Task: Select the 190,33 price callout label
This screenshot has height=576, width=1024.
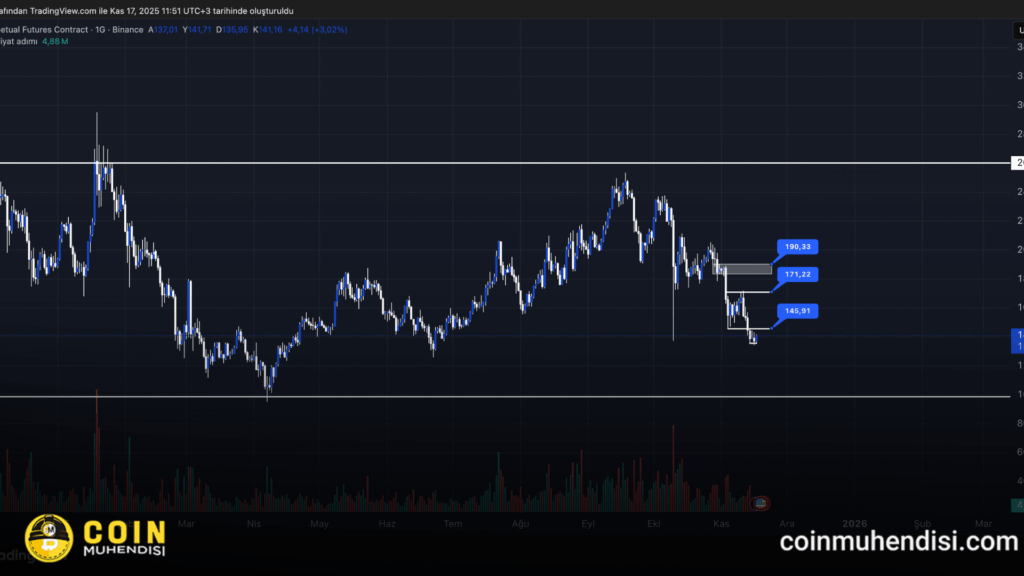Action: tap(797, 246)
